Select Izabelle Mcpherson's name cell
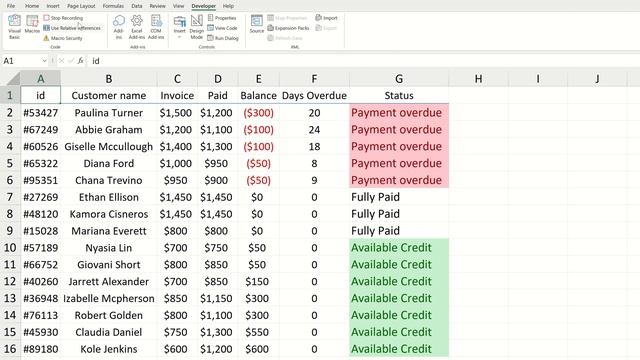The image size is (640, 360). pyautogui.click(x=109, y=298)
